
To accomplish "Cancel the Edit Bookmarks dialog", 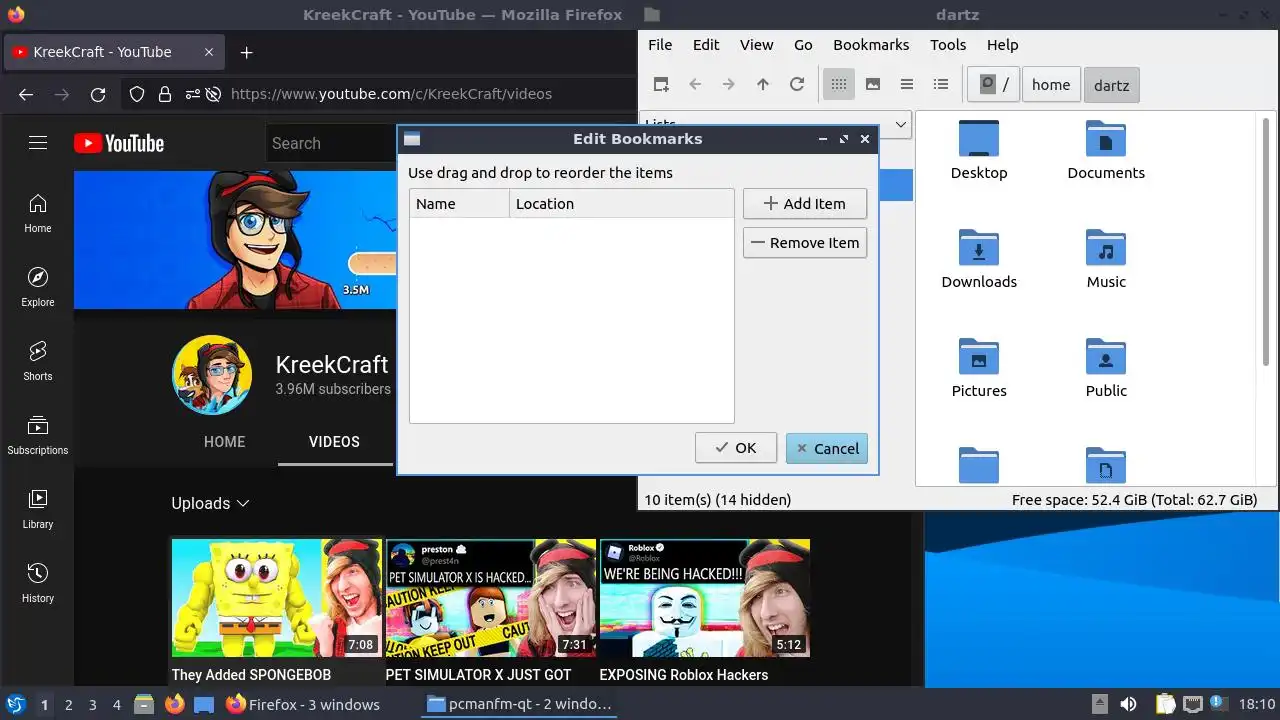I will coord(827,448).
